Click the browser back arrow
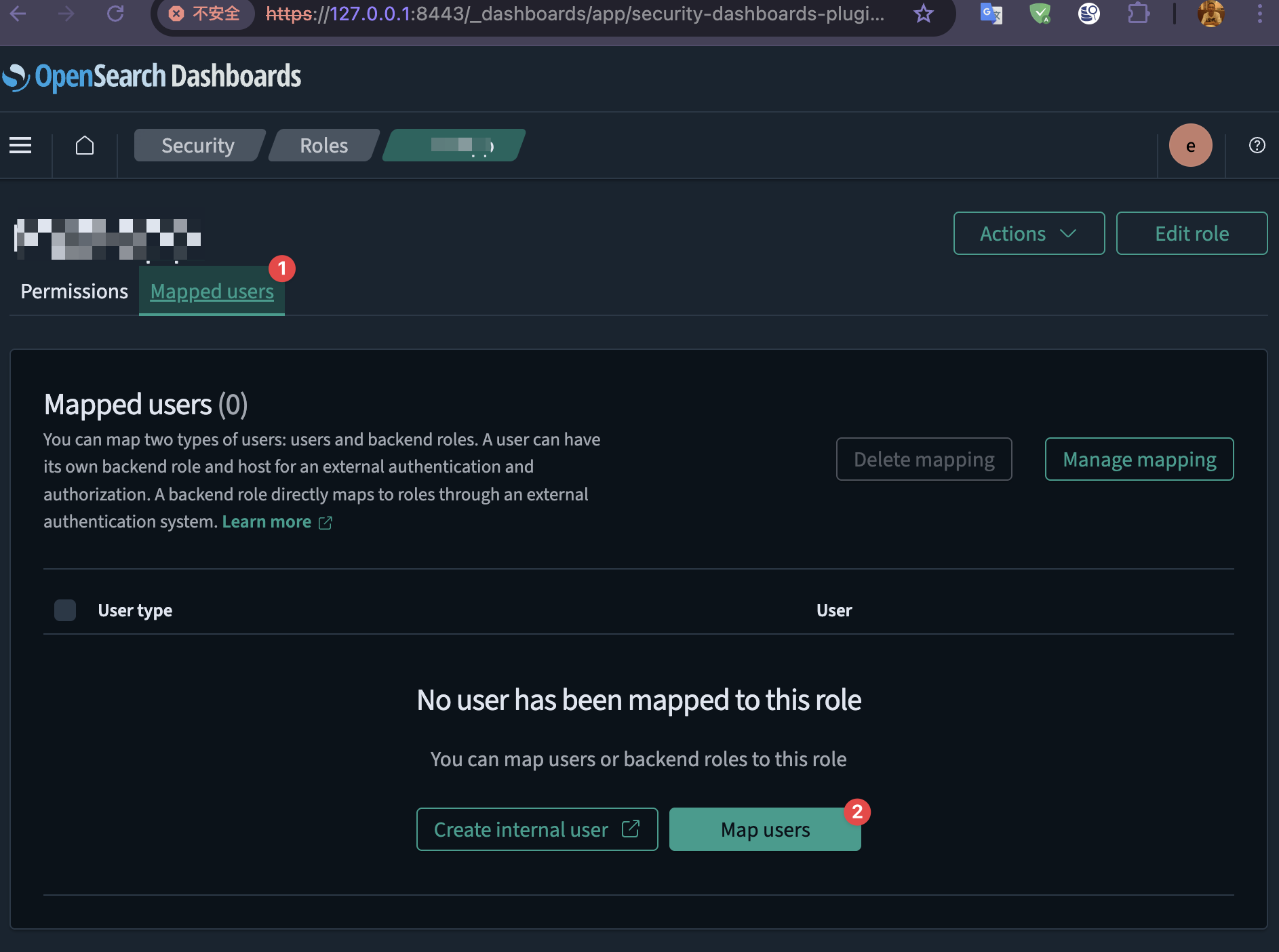The width and height of the screenshot is (1279, 952). (x=18, y=13)
